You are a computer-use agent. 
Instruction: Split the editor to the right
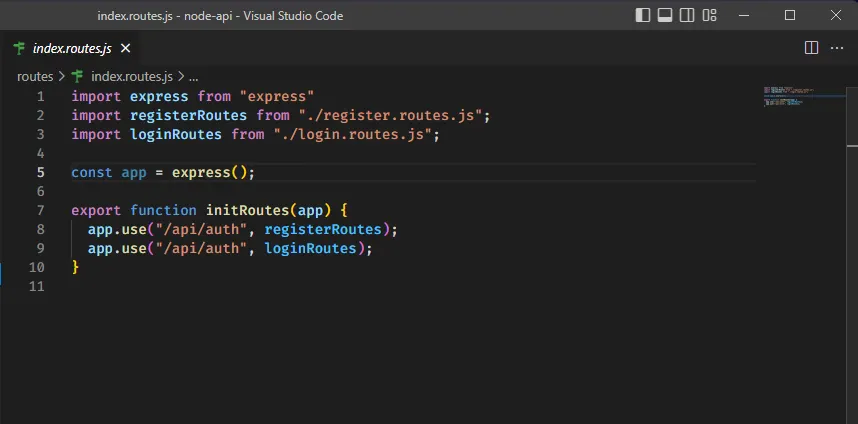811,48
